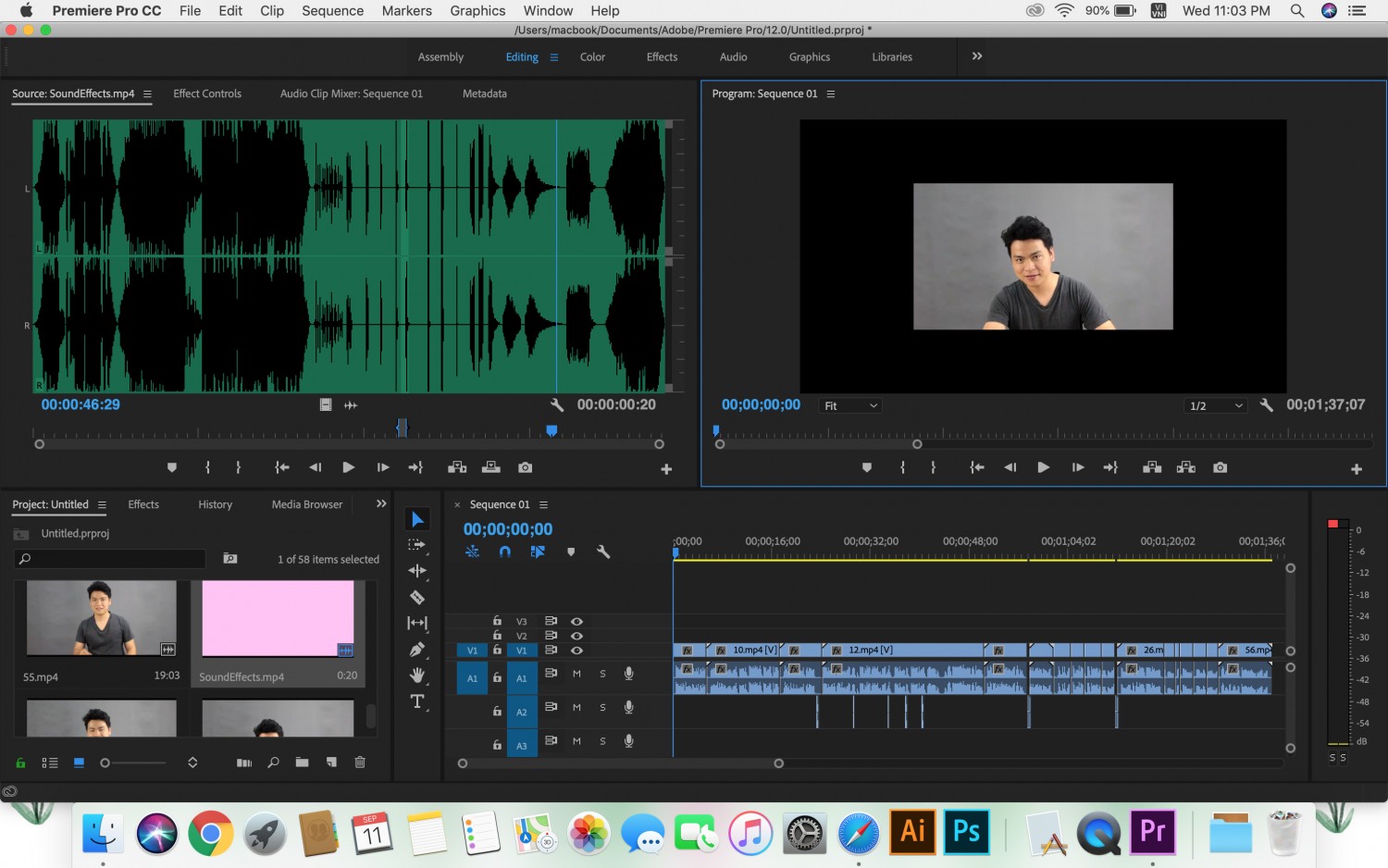Select the 55.mp4 clip thumbnail

[x=102, y=618]
